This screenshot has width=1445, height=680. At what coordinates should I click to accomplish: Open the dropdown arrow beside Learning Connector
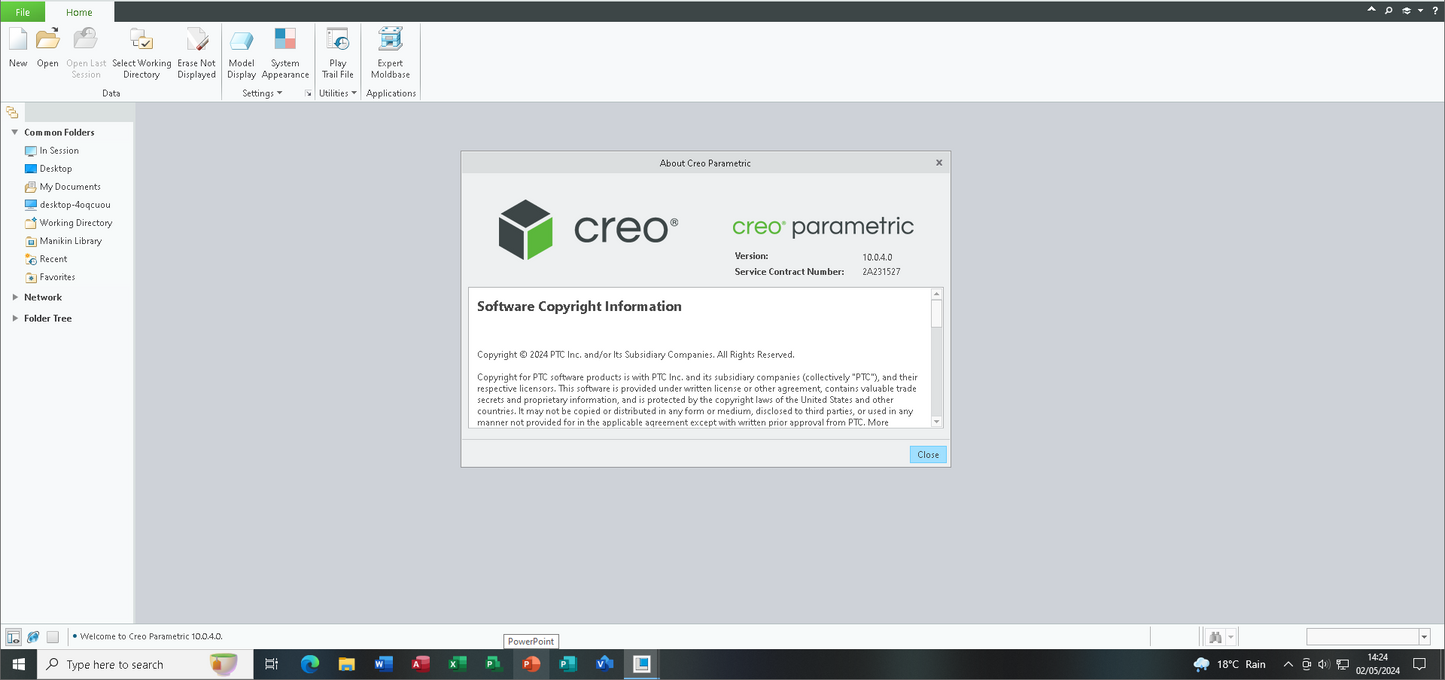pyautogui.click(x=1420, y=10)
